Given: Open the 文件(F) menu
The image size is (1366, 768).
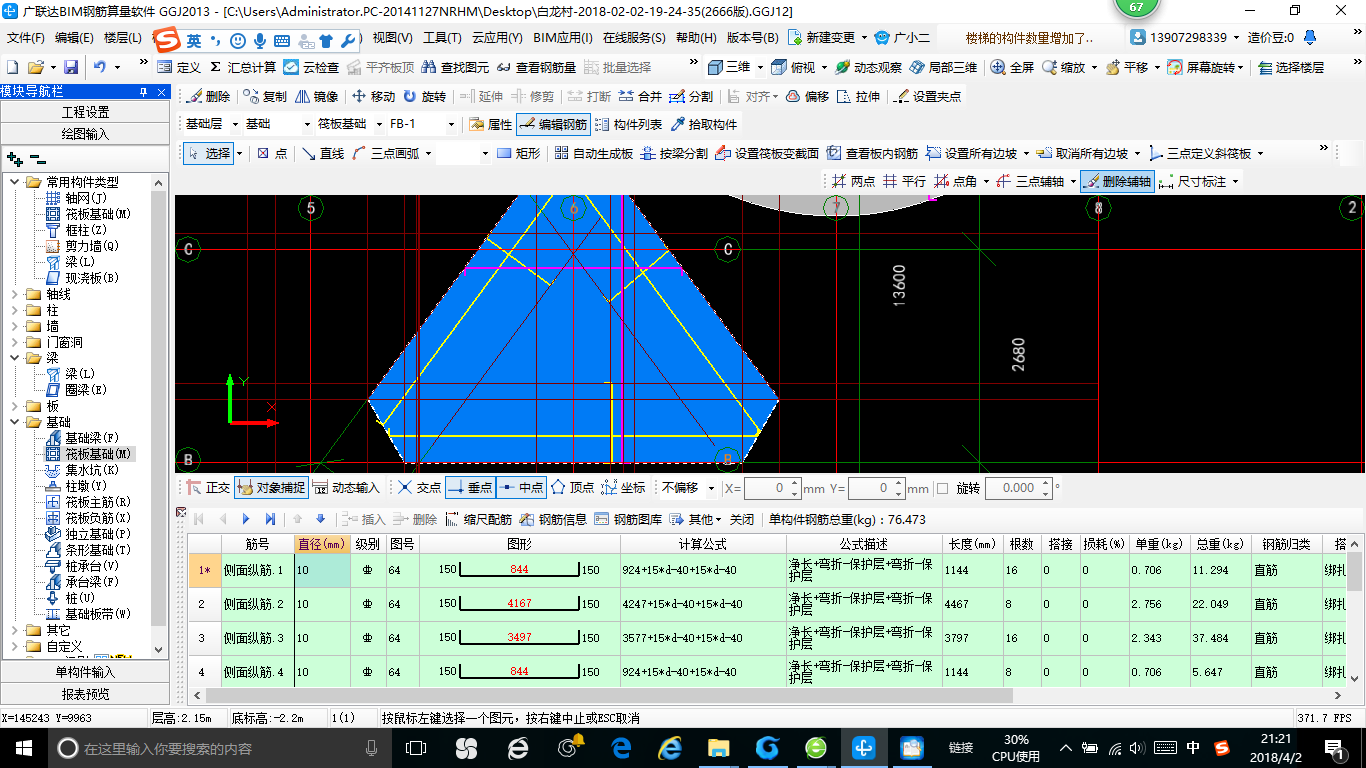Looking at the screenshot, I should (x=26, y=38).
